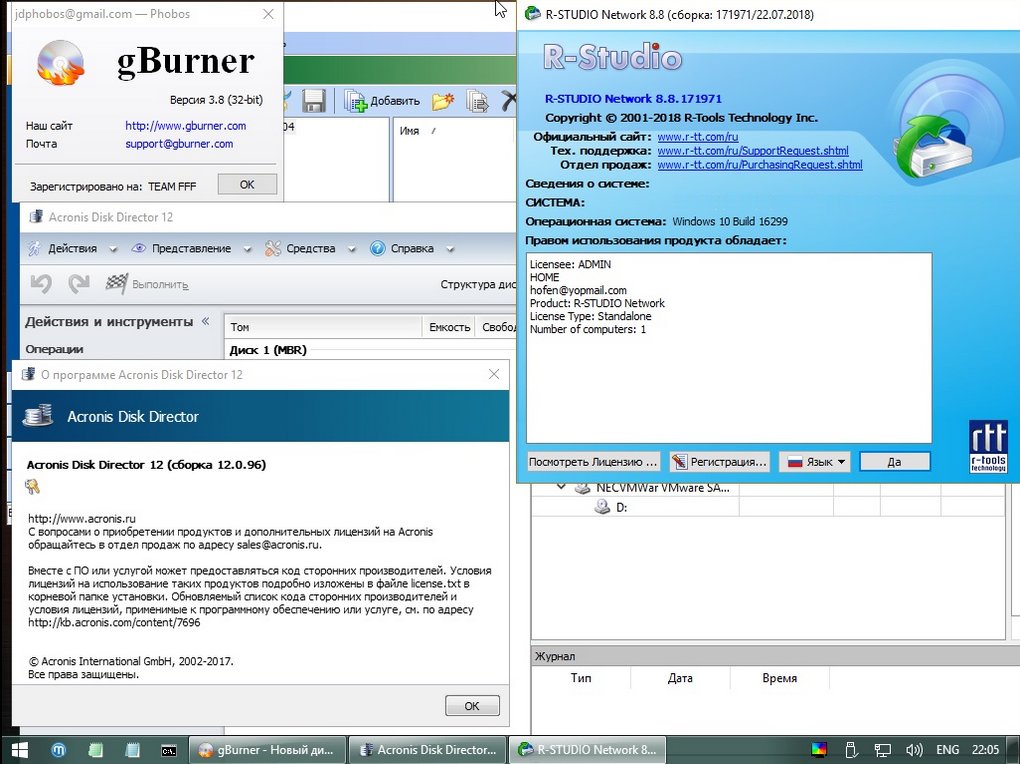
Task: Click the Посмотреть Лицензию button
Action: tap(593, 461)
